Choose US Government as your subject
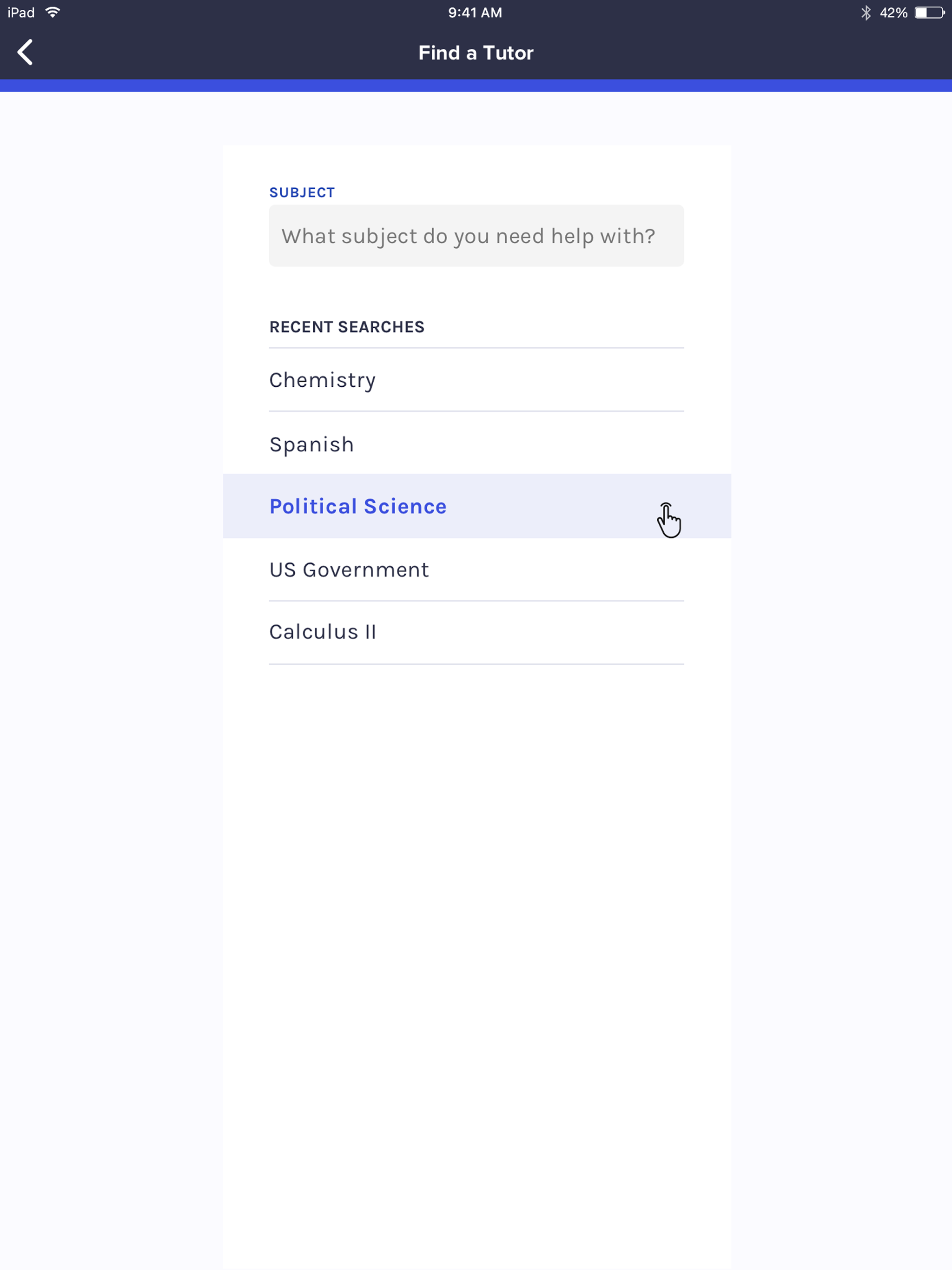 click(349, 569)
